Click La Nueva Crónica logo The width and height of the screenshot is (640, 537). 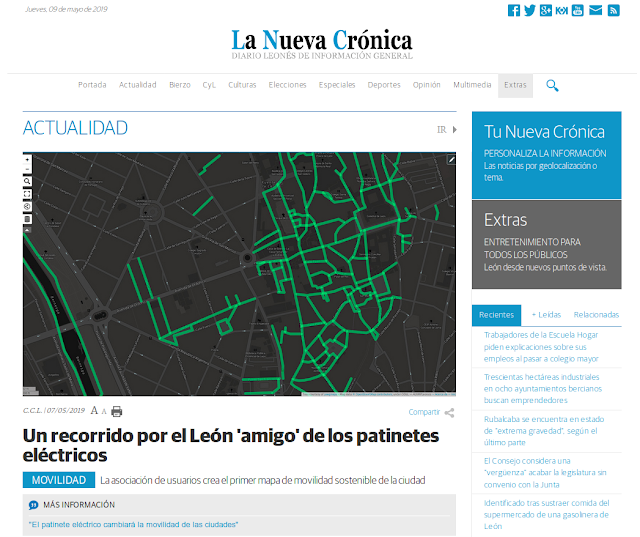[322, 44]
